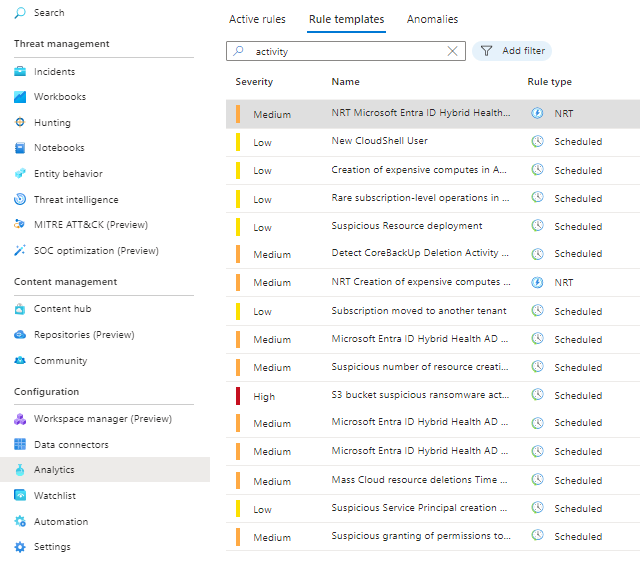Click clock icon in Subscription moved to another tenant row

(537, 311)
